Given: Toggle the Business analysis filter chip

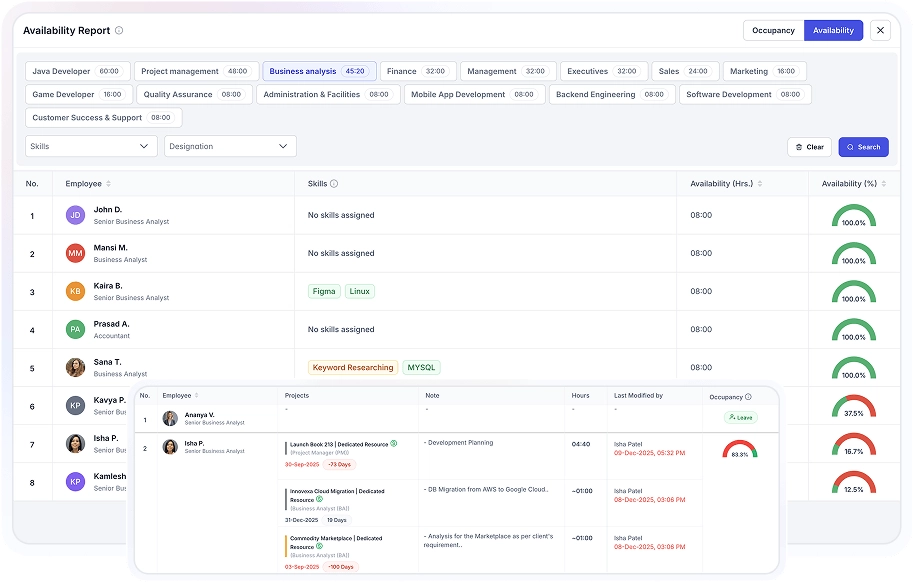Looking at the screenshot, I should 319,72.
